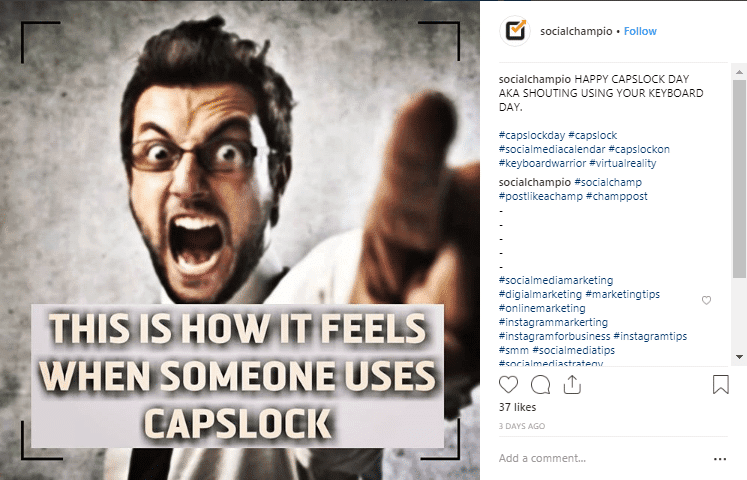Screen dimensions: 747x480
Task: Click the scrollbar down arrow
Action: coord(739,357)
